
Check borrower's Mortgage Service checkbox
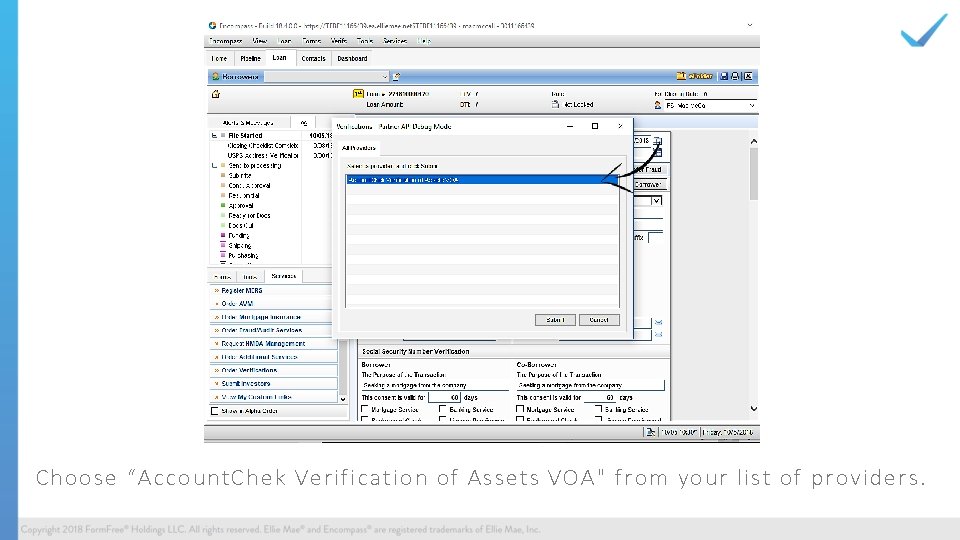366,409
